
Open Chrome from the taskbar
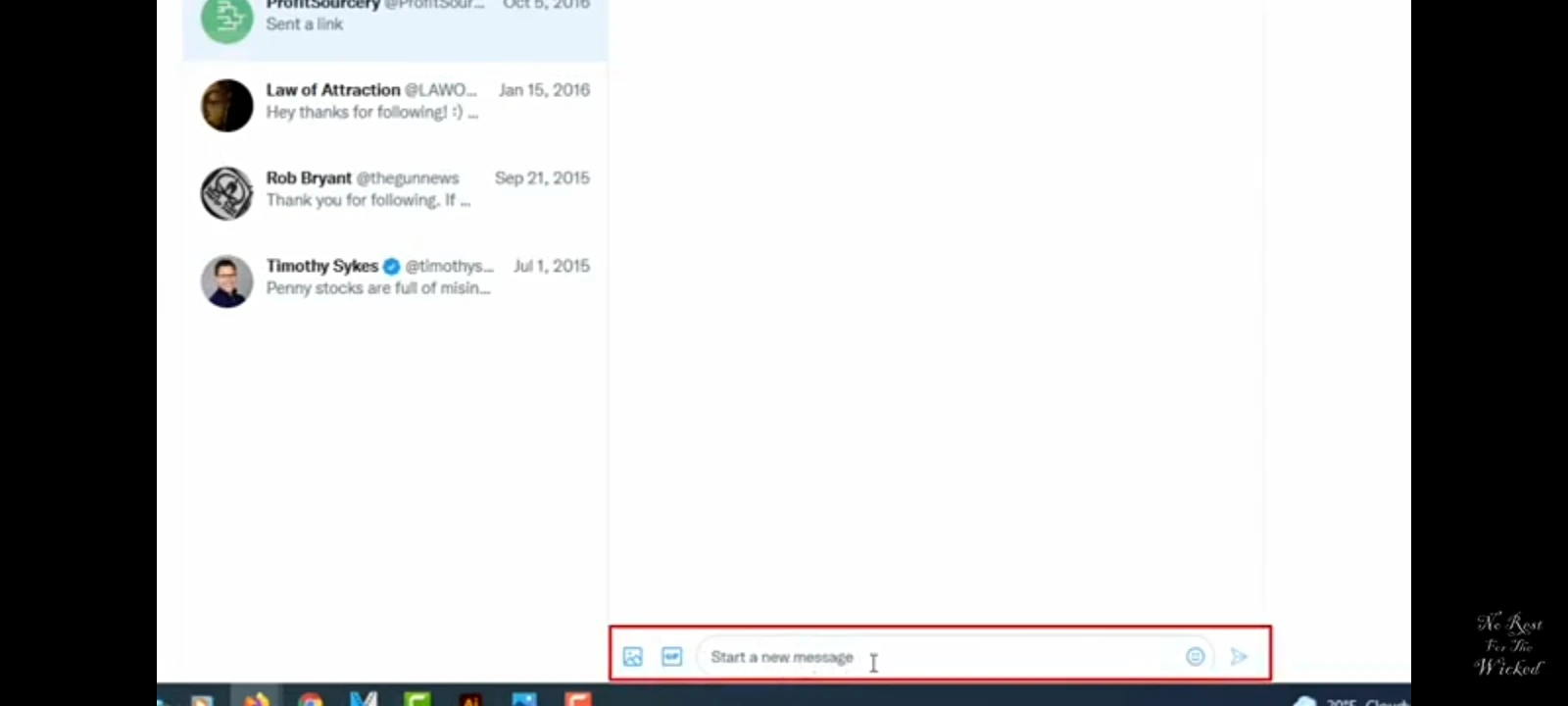[311, 700]
